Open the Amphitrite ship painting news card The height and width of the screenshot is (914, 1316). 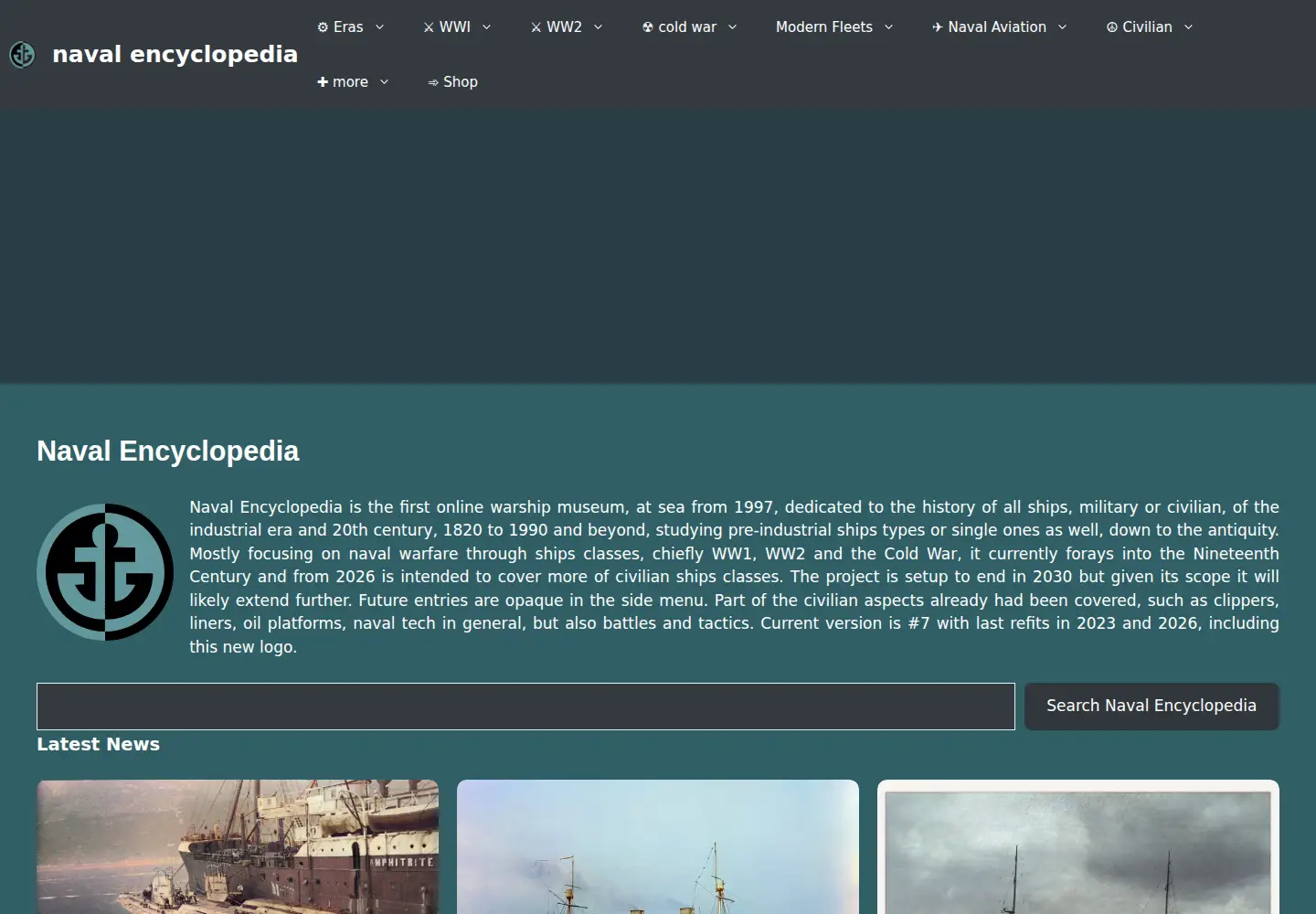point(238,846)
